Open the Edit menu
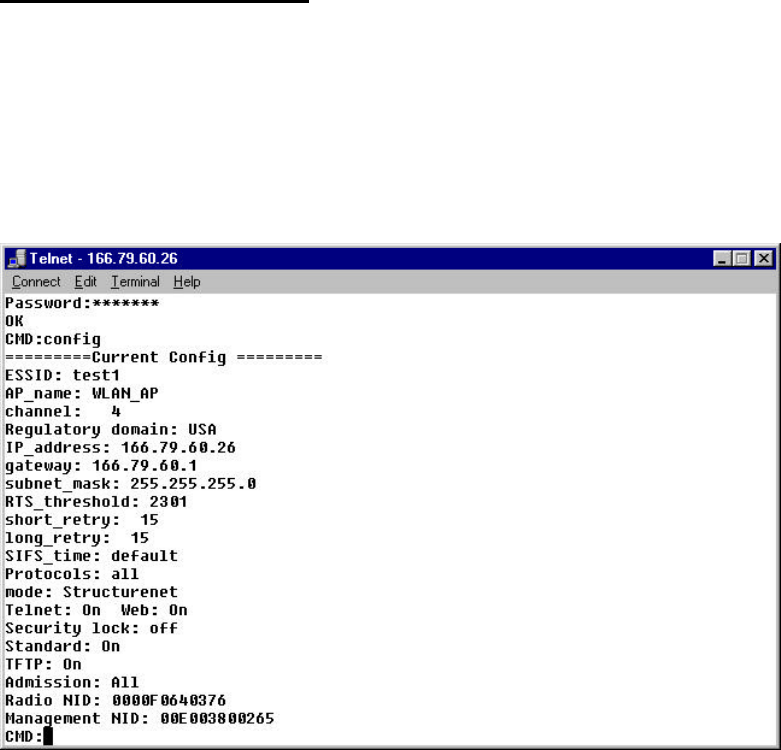Screen dimensions: 781x750 (85, 282)
